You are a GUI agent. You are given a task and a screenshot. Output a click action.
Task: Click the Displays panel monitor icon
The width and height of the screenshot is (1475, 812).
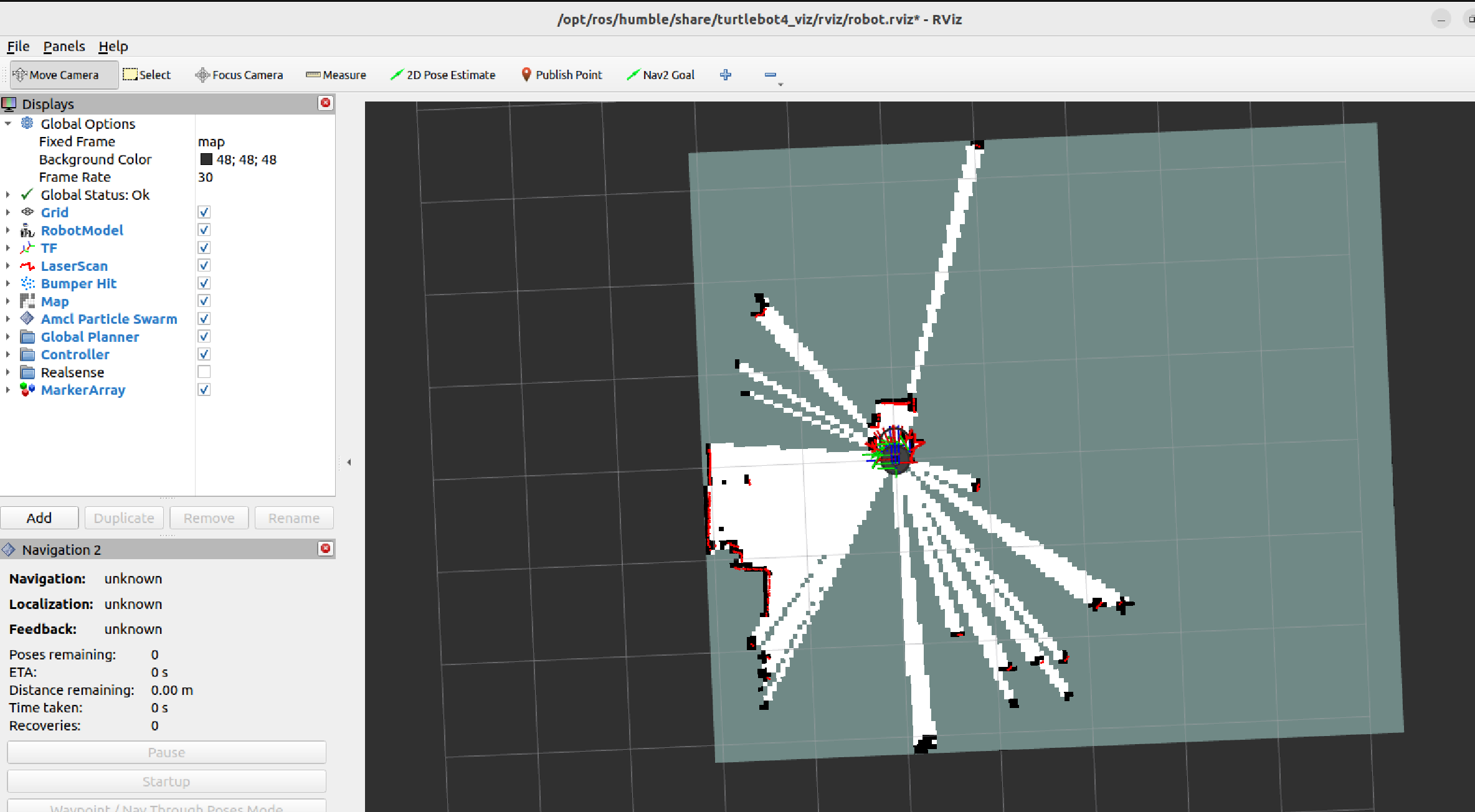tap(9, 104)
